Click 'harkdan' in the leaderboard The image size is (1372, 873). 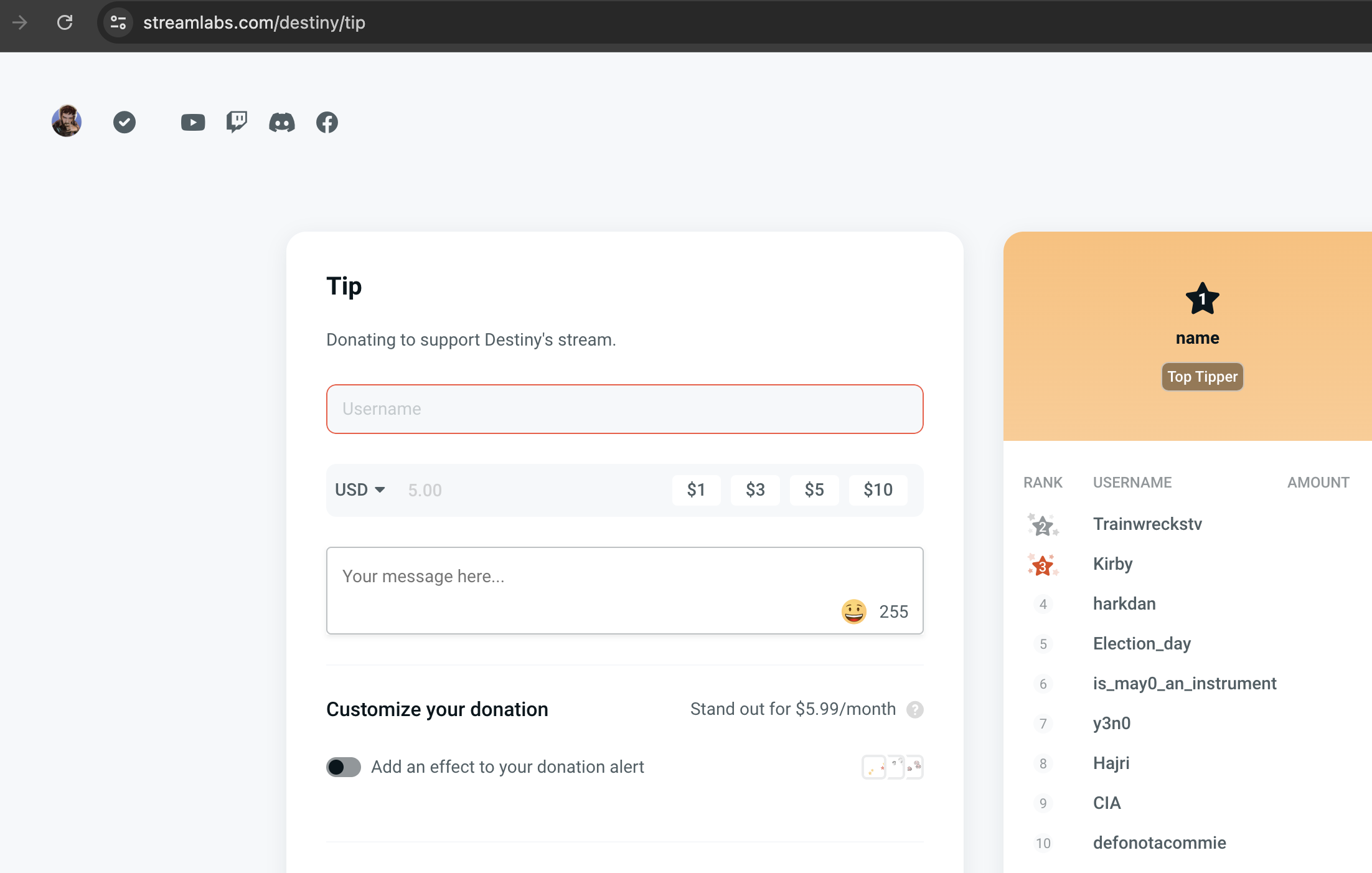click(x=1124, y=604)
